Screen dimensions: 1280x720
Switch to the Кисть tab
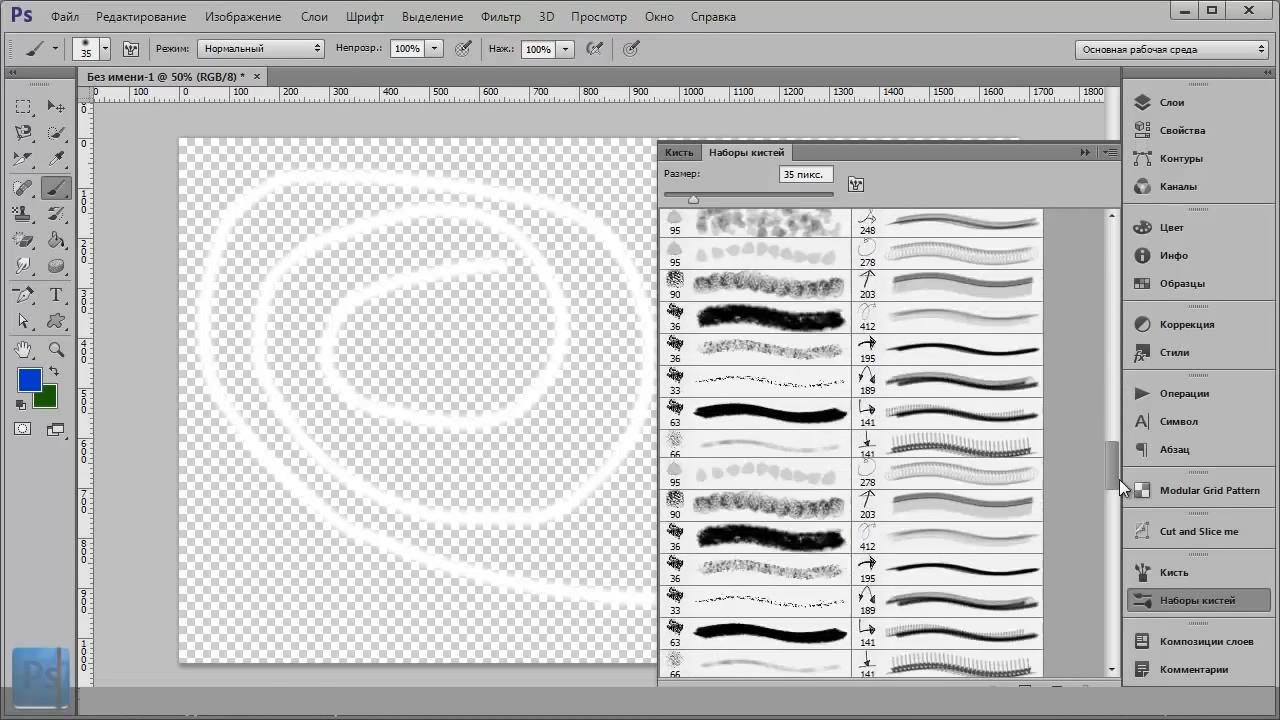click(x=679, y=152)
